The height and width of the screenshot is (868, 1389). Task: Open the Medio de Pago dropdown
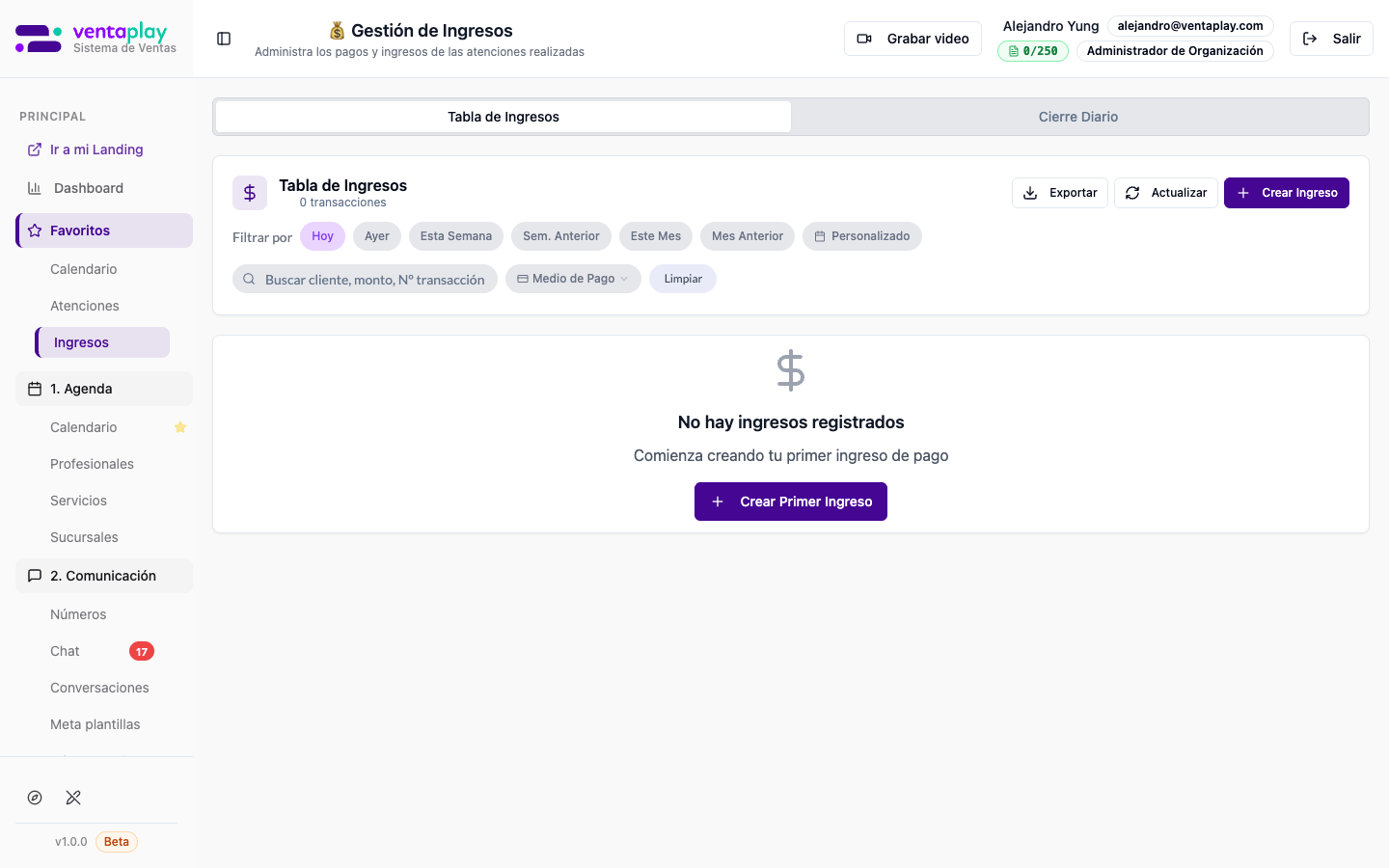tap(573, 279)
